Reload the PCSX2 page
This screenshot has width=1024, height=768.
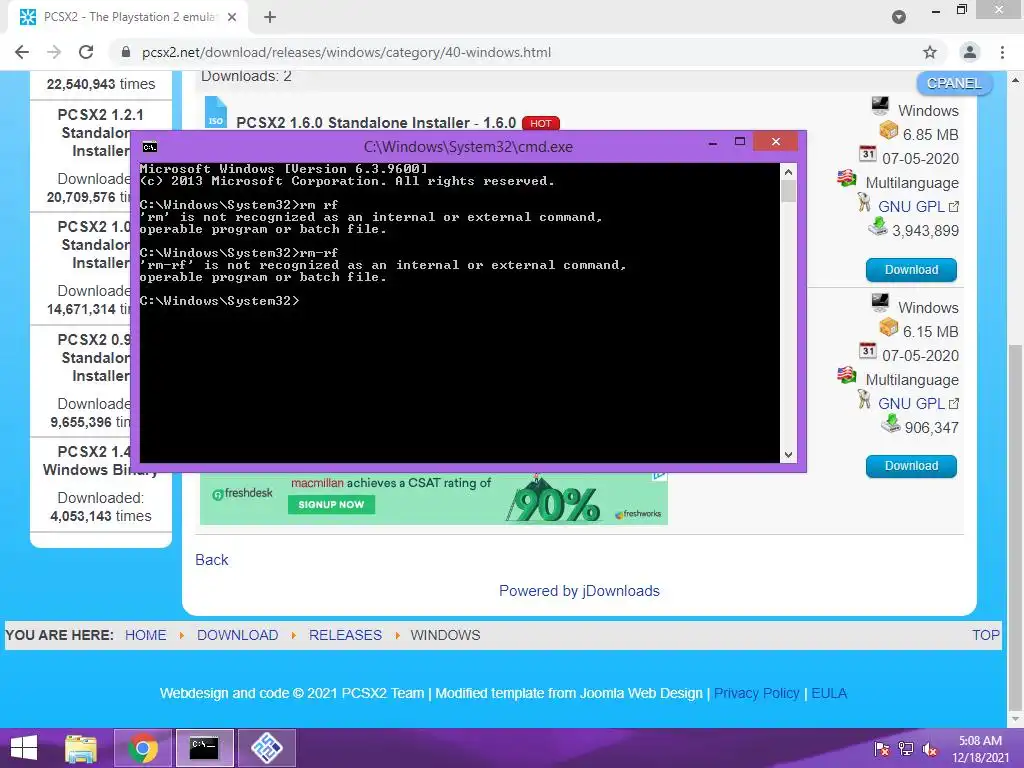click(x=86, y=52)
